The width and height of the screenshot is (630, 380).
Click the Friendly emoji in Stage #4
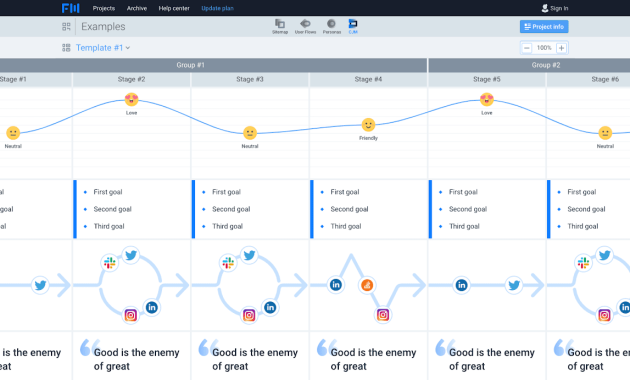[368, 125]
